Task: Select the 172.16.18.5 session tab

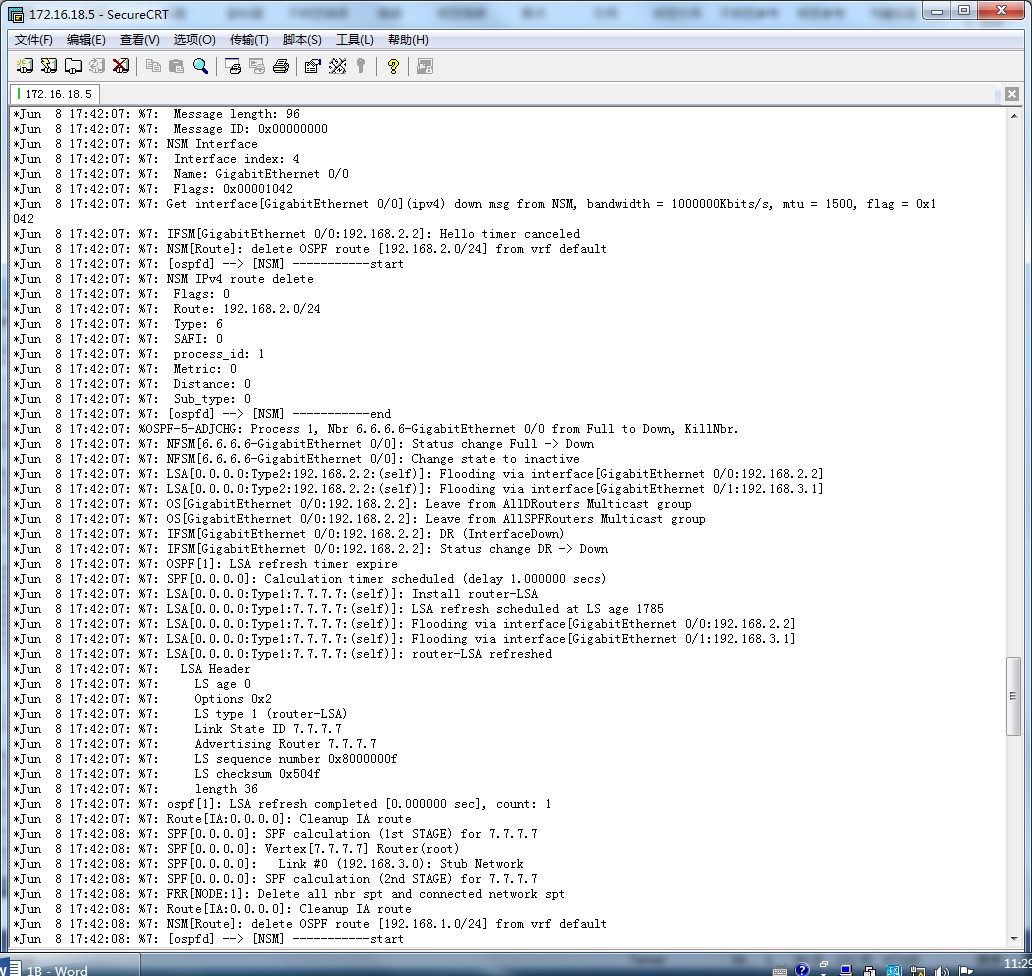Action: tap(57, 94)
